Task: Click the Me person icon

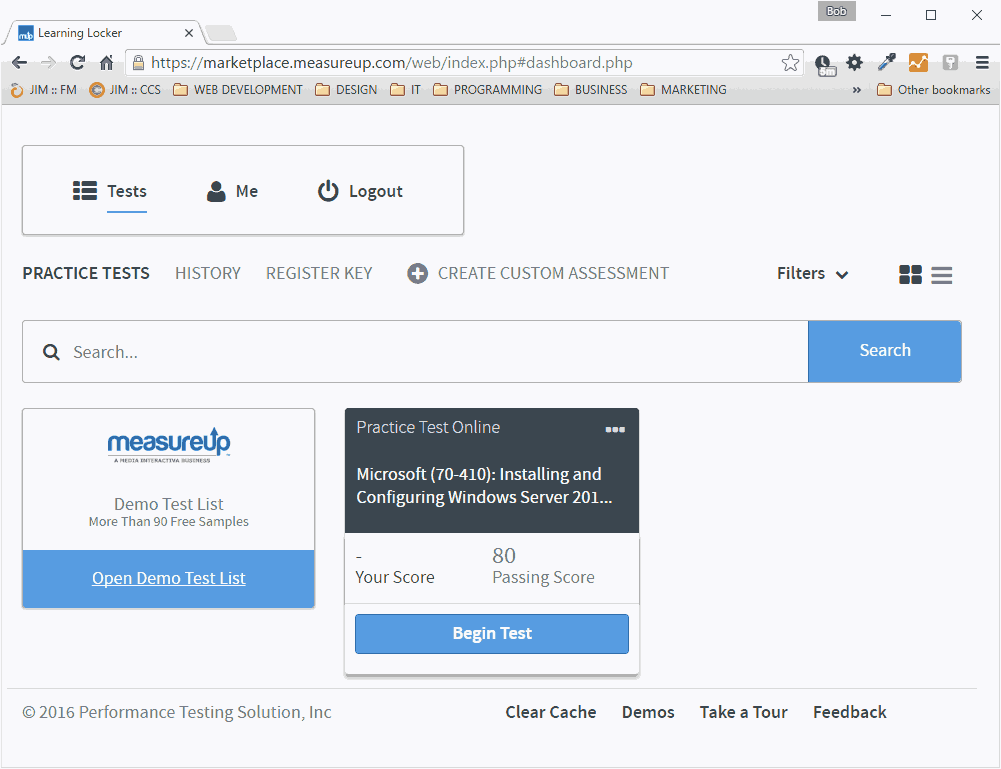Action: 216,191
